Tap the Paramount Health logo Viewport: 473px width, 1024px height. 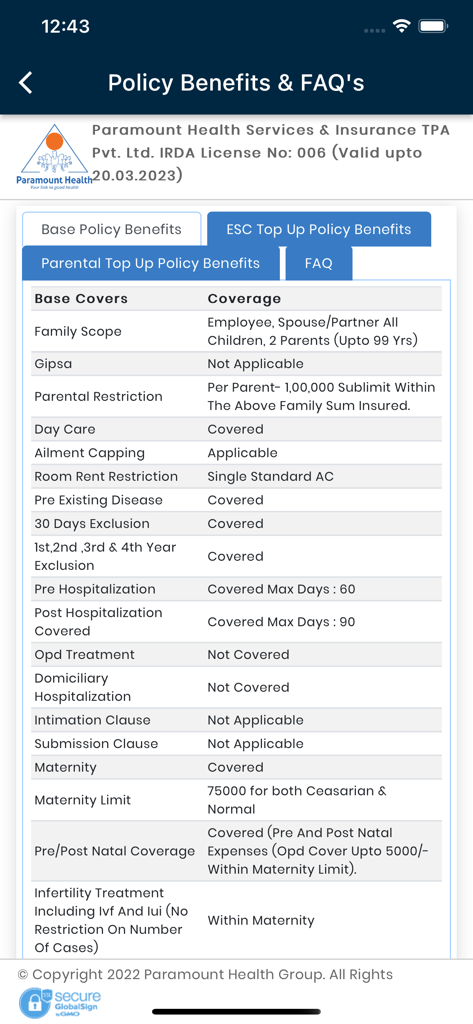[x=54, y=157]
